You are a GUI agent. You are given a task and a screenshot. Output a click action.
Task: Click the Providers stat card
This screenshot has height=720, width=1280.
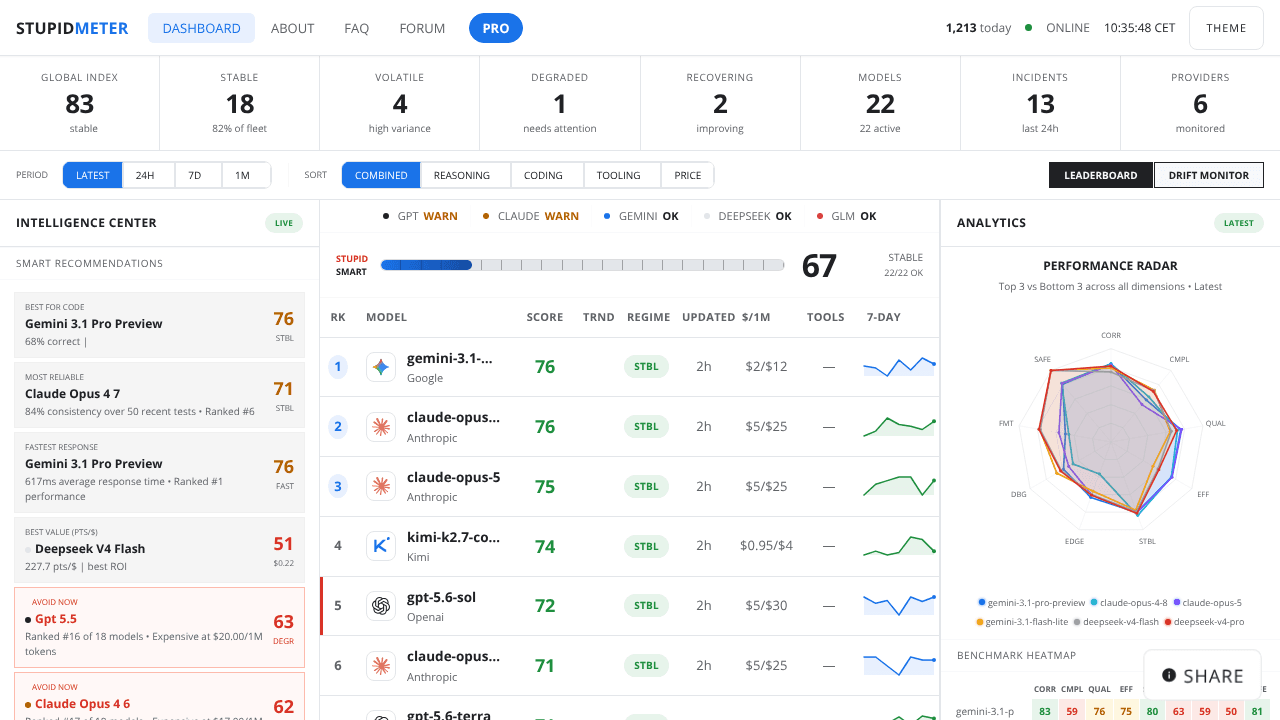coord(1200,103)
